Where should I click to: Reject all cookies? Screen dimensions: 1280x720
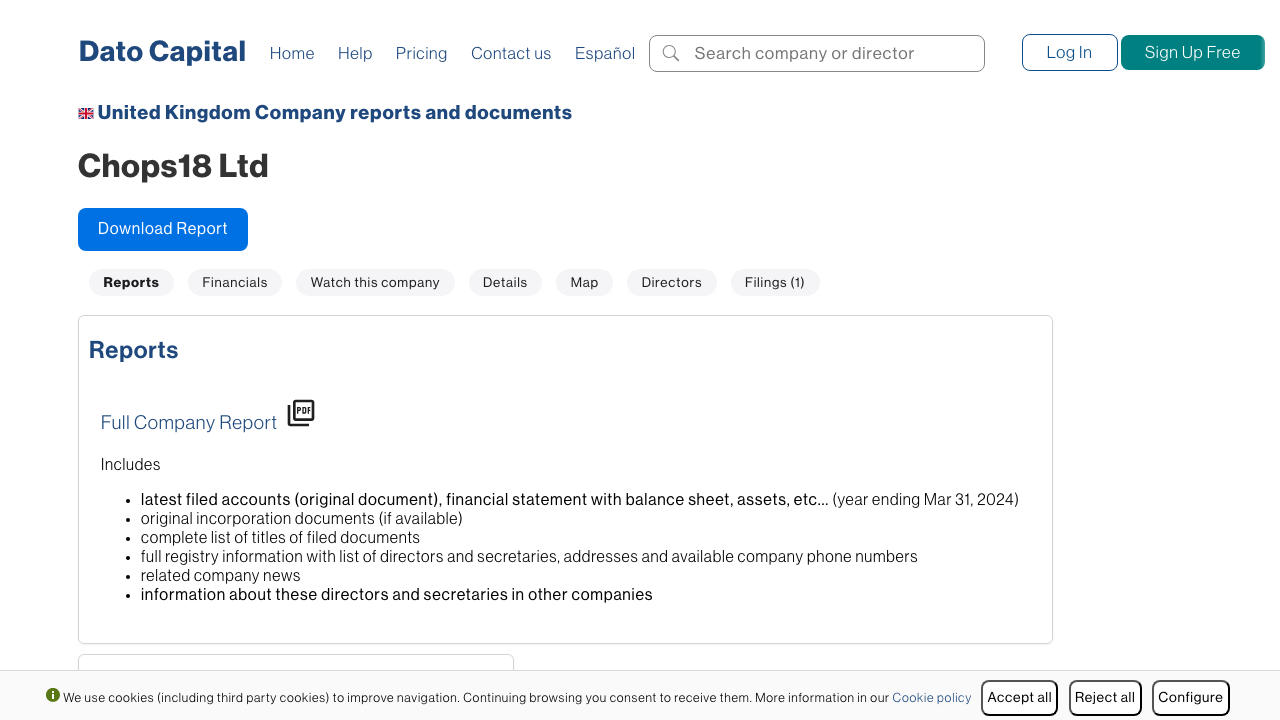coord(1105,698)
